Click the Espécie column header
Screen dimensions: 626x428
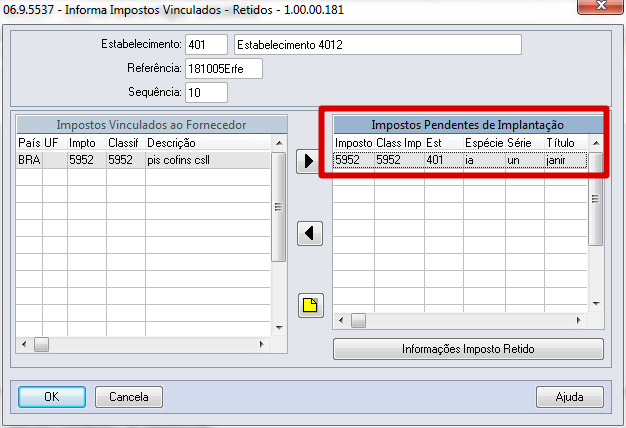point(484,143)
